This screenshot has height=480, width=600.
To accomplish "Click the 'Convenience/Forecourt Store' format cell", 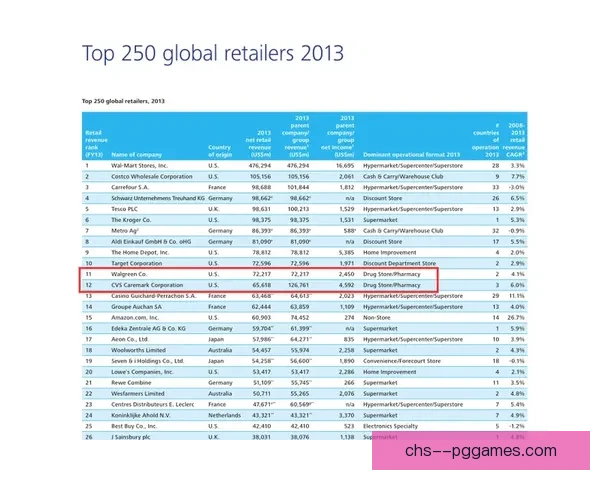I will [x=402, y=361].
